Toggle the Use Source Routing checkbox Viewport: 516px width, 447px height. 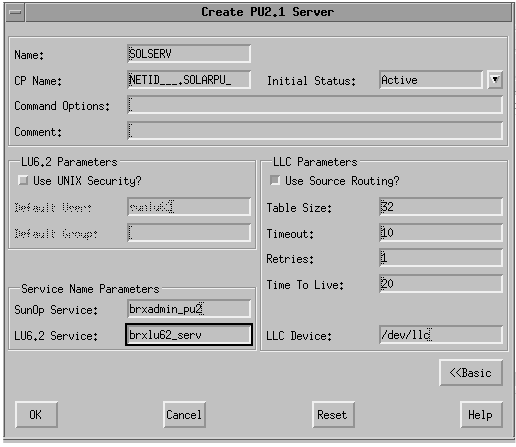275,180
